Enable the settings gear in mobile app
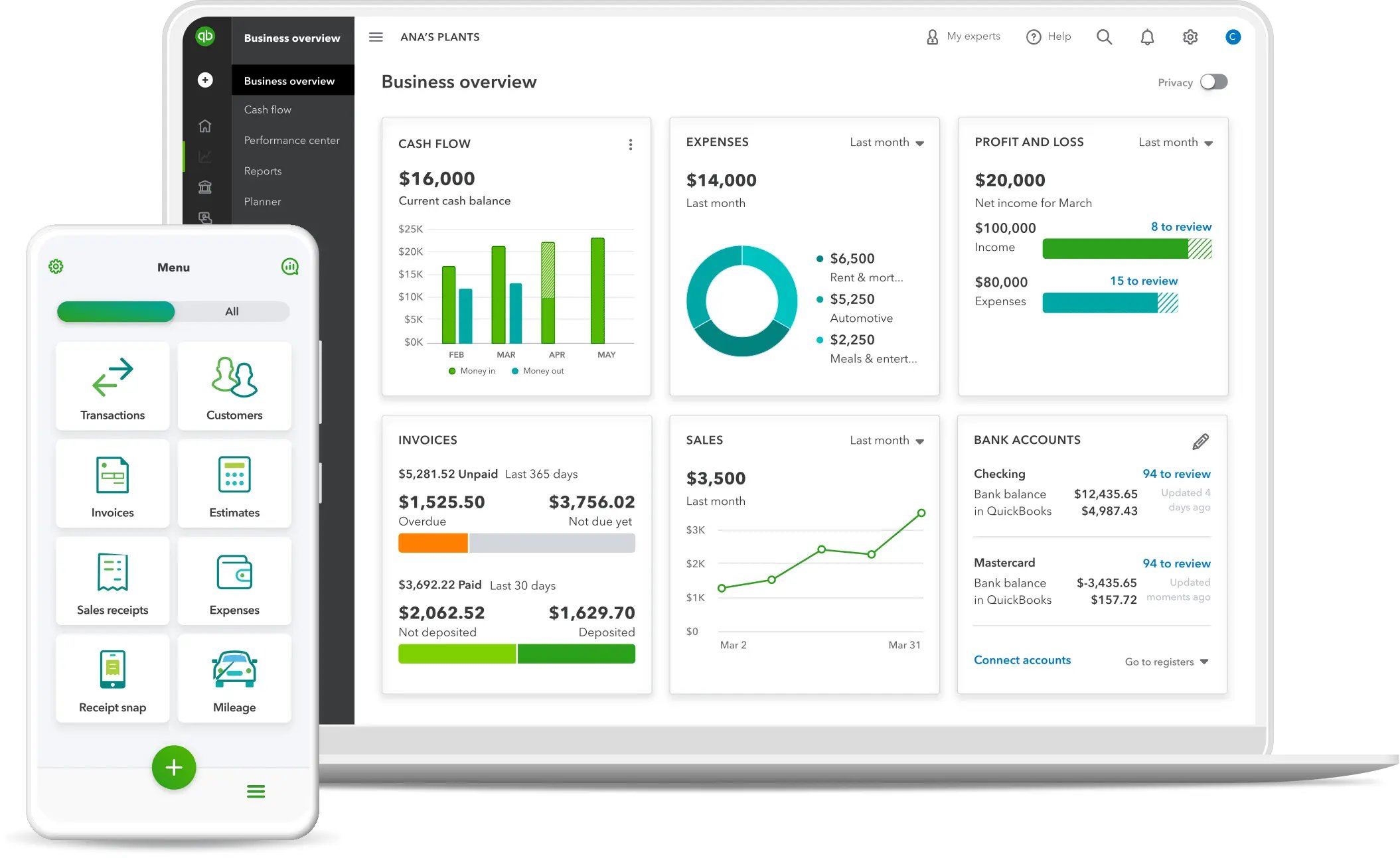Viewport: 1400px width, 858px height. pyautogui.click(x=57, y=266)
